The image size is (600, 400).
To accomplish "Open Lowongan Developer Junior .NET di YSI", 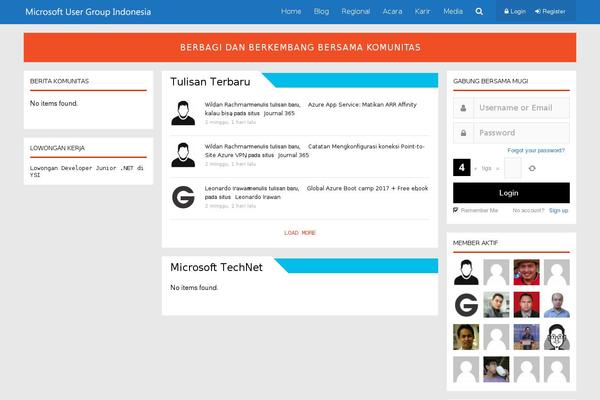I will 86,171.
